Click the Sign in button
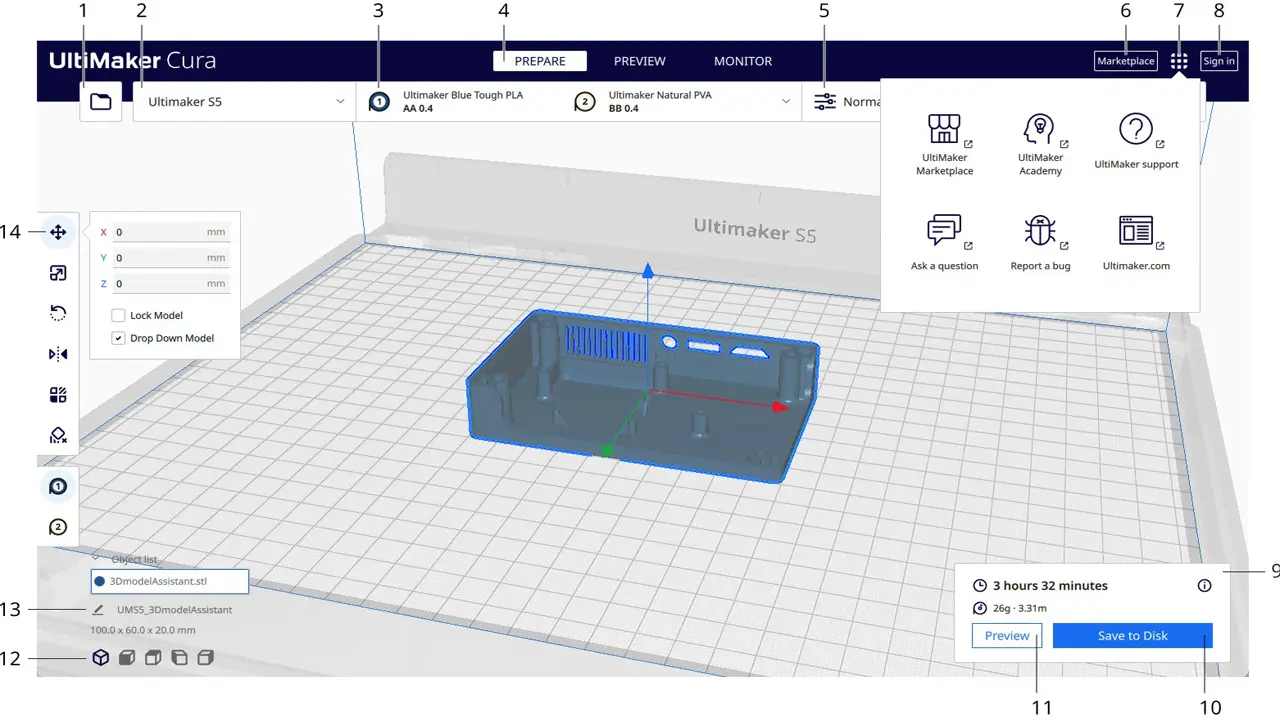This screenshot has height=720, width=1280. tap(1219, 61)
